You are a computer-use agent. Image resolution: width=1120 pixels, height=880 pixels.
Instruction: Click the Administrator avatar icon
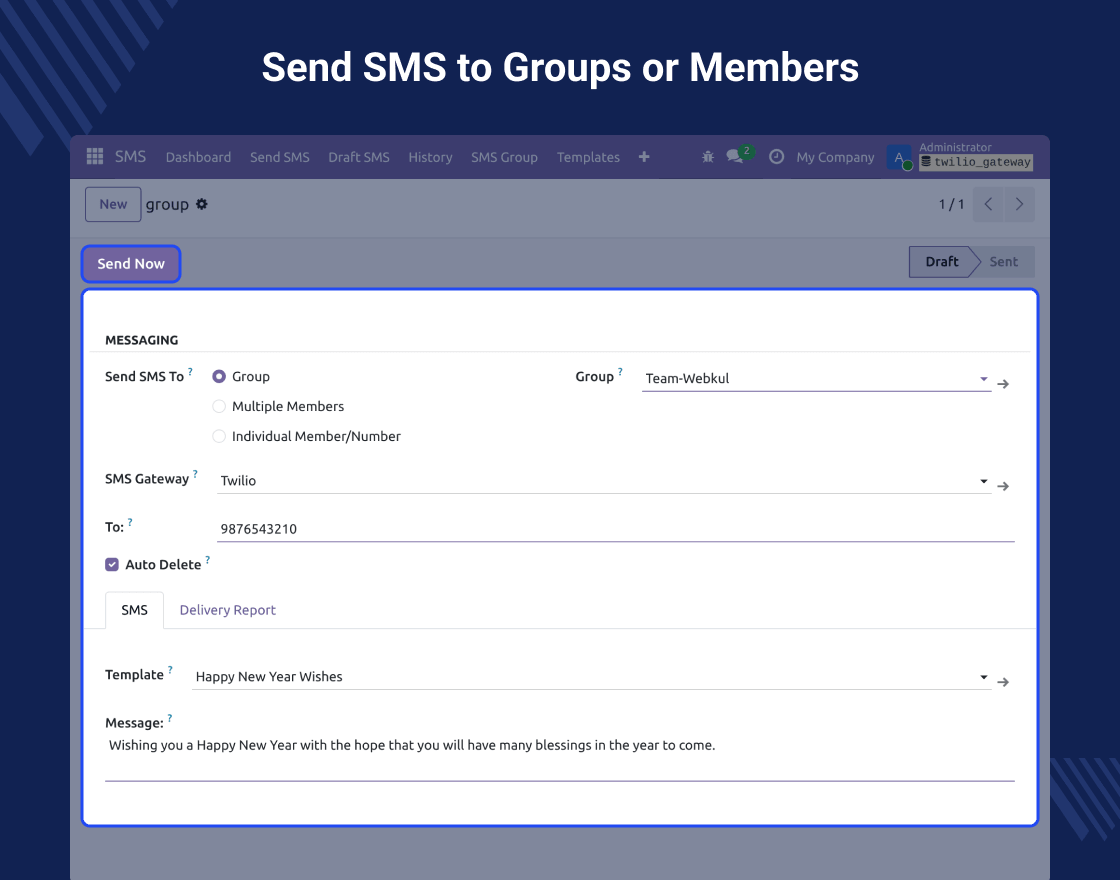(x=899, y=157)
